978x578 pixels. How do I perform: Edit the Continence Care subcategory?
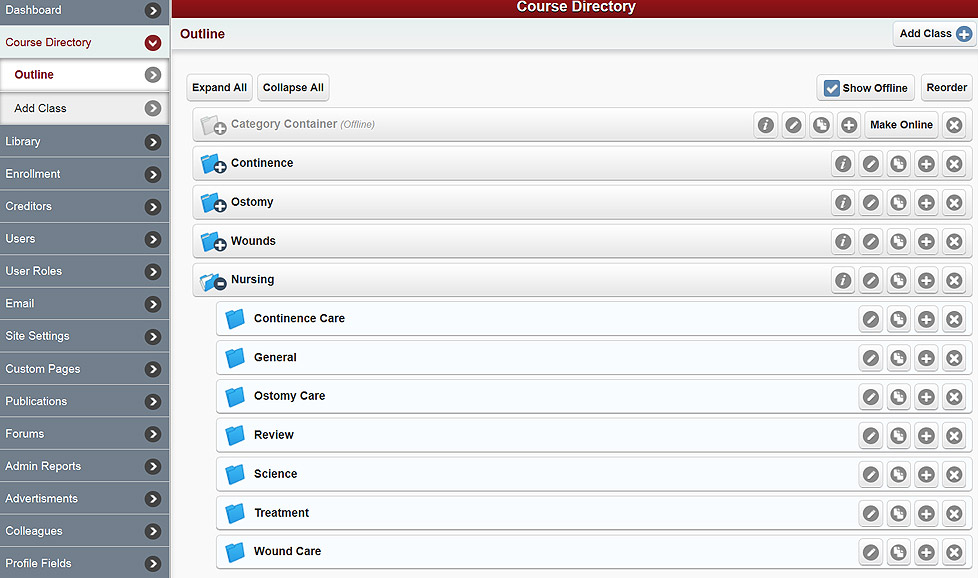coord(871,319)
